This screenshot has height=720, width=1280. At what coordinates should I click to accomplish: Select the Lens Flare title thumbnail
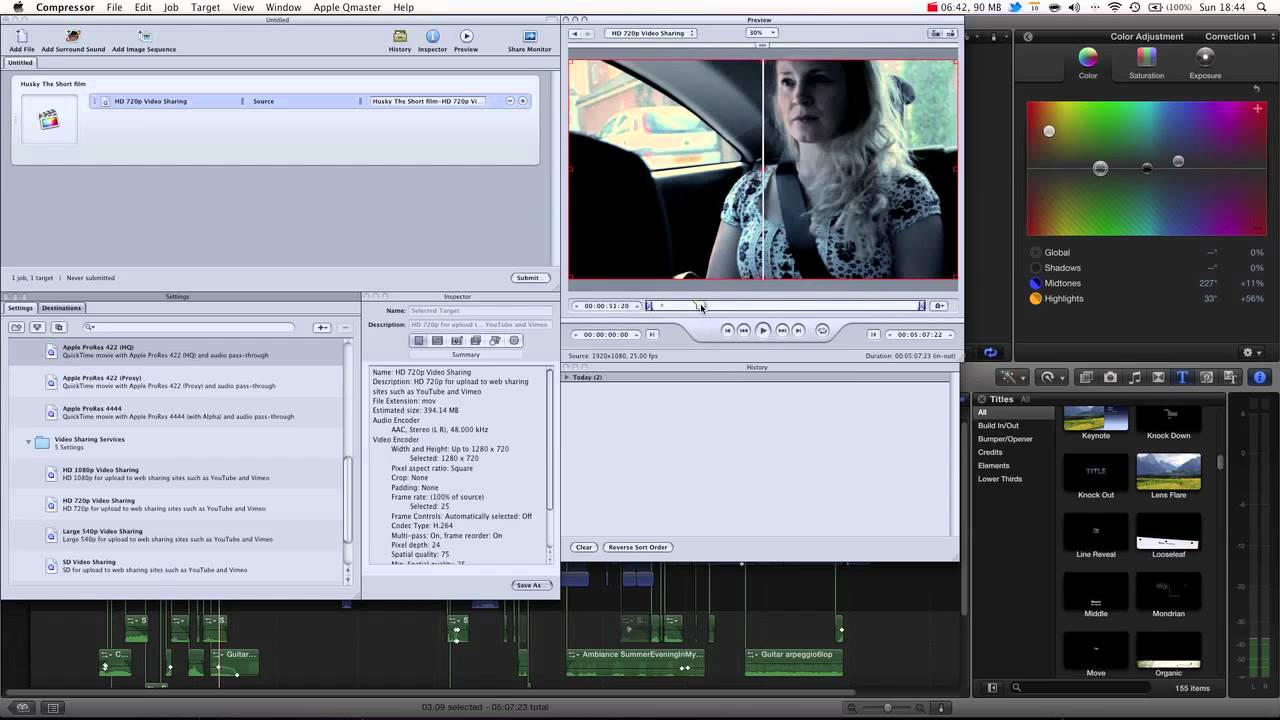(1168, 472)
